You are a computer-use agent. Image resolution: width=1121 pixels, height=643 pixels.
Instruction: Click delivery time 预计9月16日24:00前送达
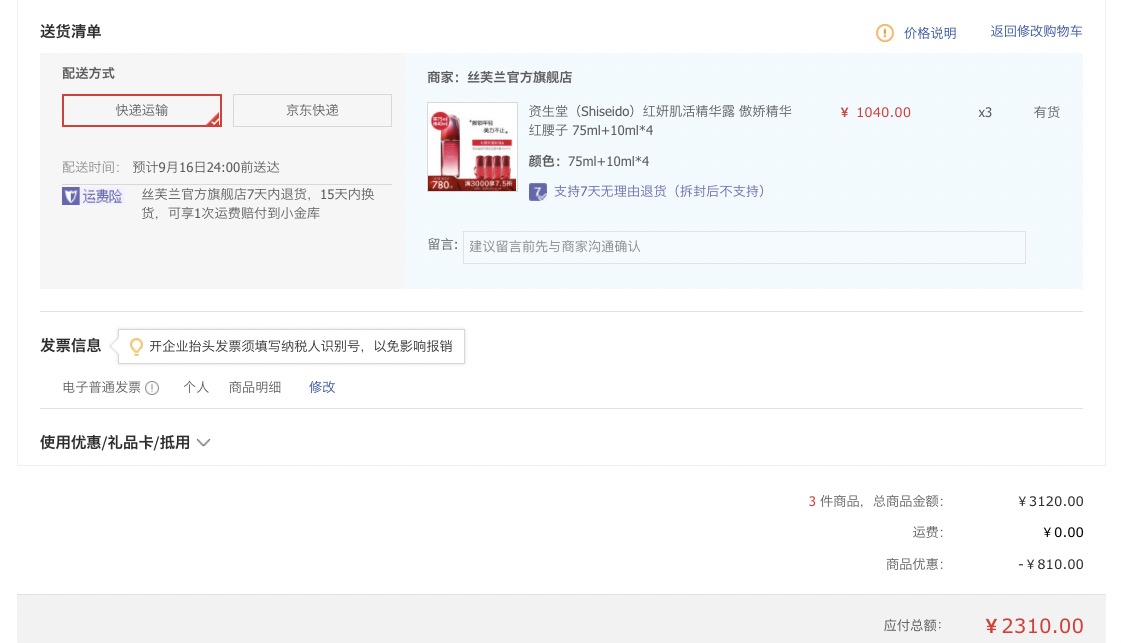[206, 167]
